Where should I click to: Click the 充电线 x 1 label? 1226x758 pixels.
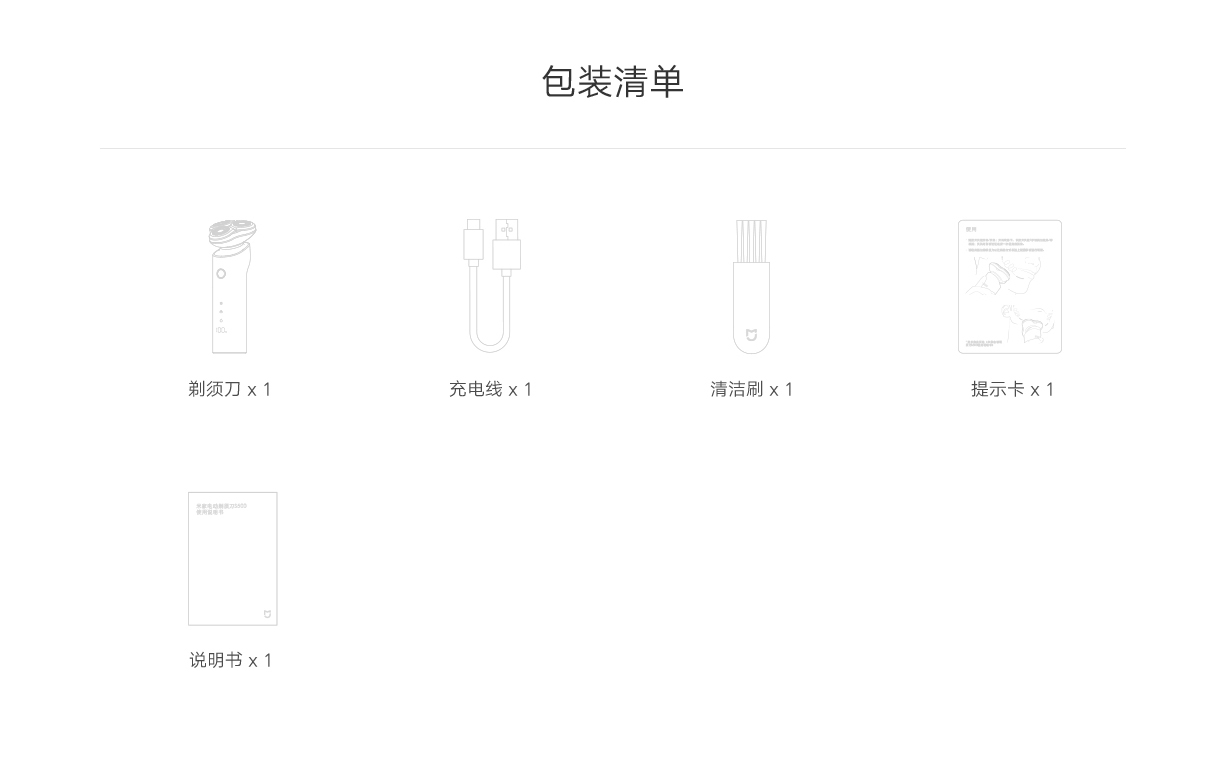pyautogui.click(x=491, y=389)
